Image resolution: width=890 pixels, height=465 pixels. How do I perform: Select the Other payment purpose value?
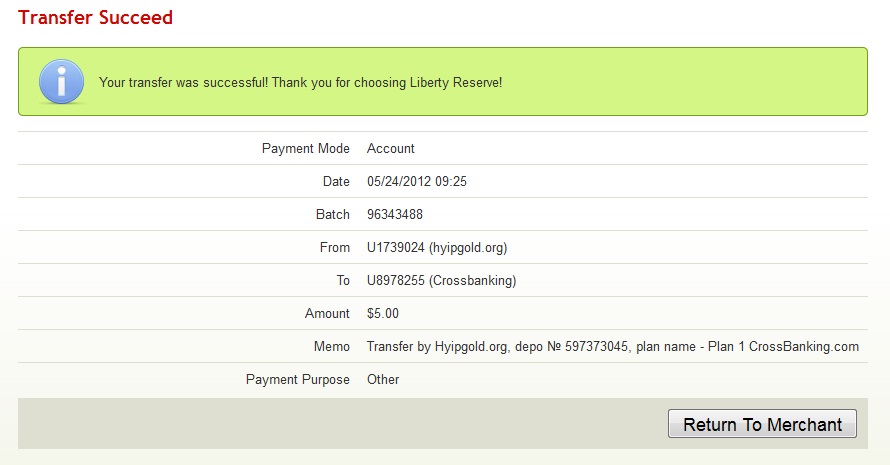tap(383, 380)
